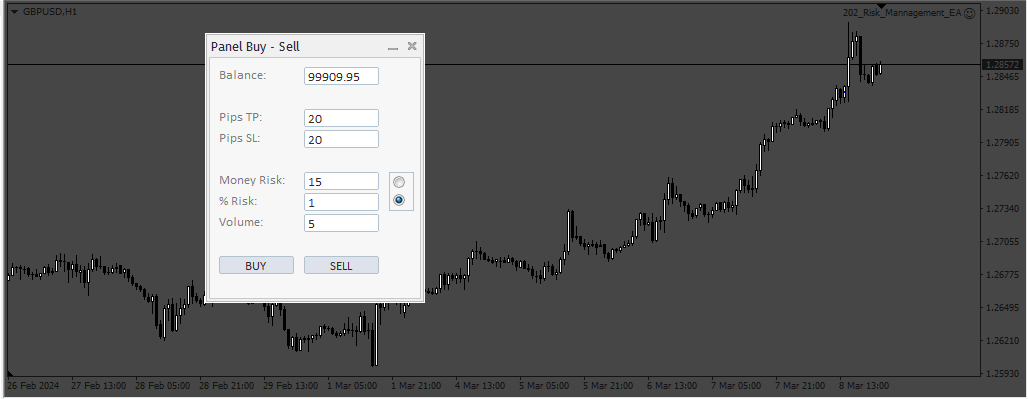Click the 1 Mar 05:00 time label
Image resolution: width=1028 pixels, height=399 pixels.
(x=352, y=385)
